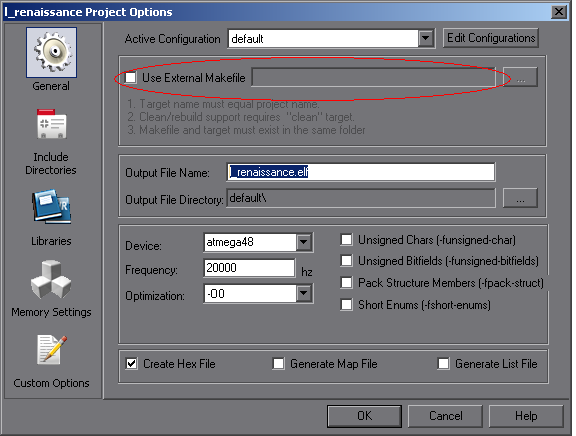Open the Custom Options notepad icon

[x=51, y=350]
